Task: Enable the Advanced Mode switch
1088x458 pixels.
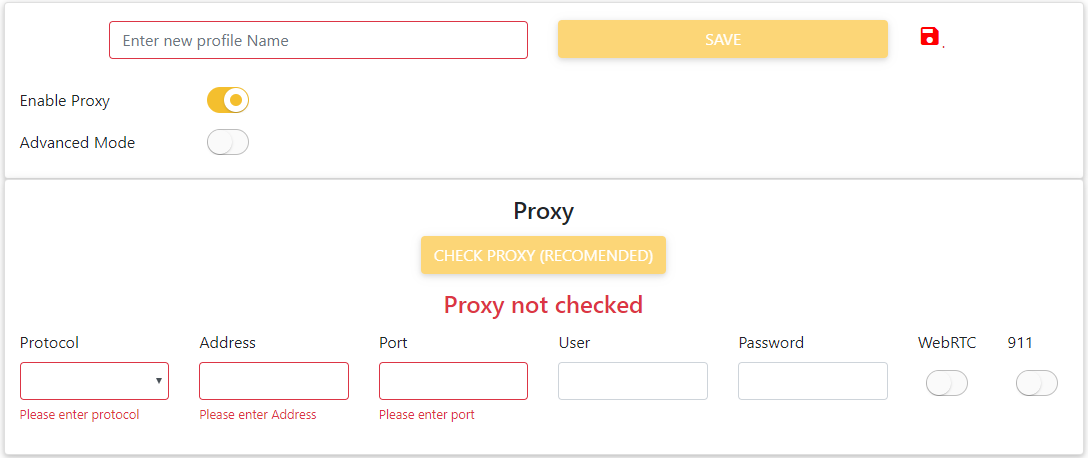Action: 228,143
